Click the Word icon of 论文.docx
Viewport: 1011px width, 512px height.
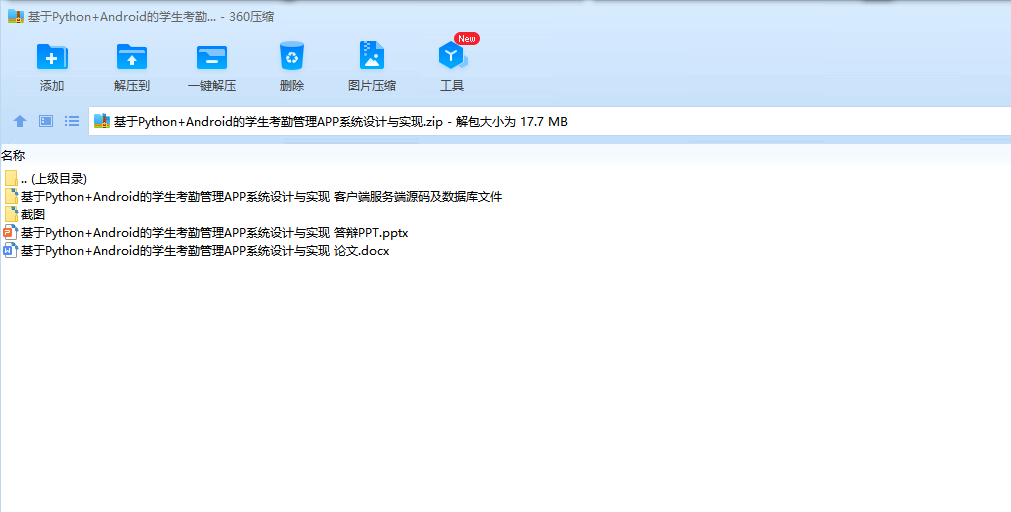pyautogui.click(x=10, y=251)
